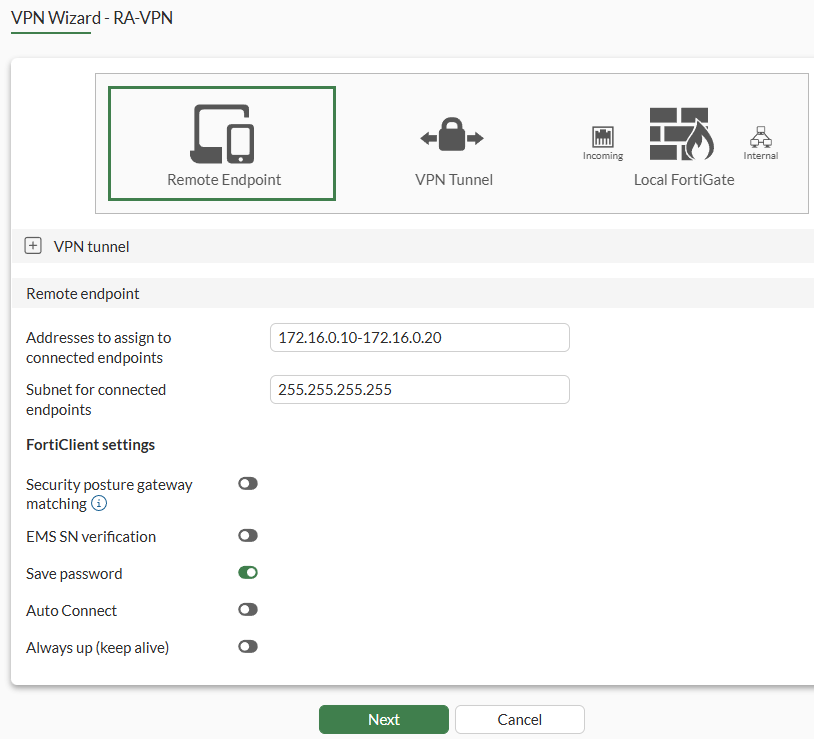Open the Security posture matching info tooltip

99,504
